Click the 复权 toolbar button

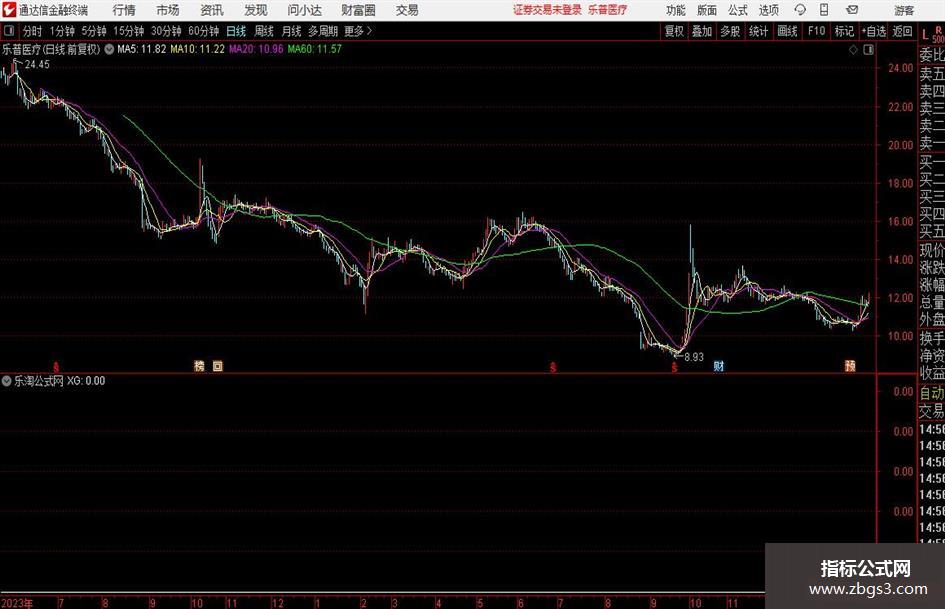point(674,31)
